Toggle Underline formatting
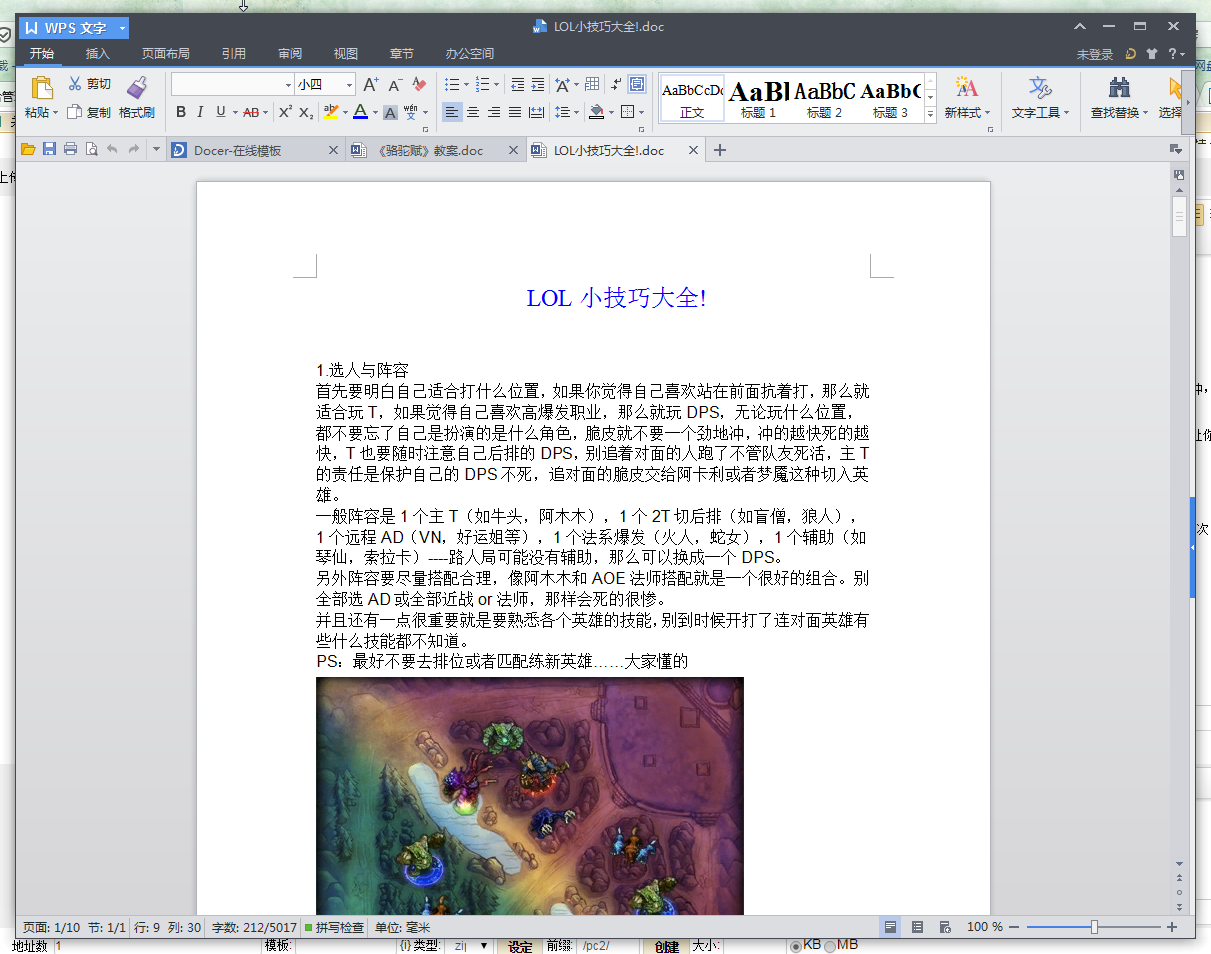Image resolution: width=1211 pixels, height=954 pixels. [x=220, y=112]
